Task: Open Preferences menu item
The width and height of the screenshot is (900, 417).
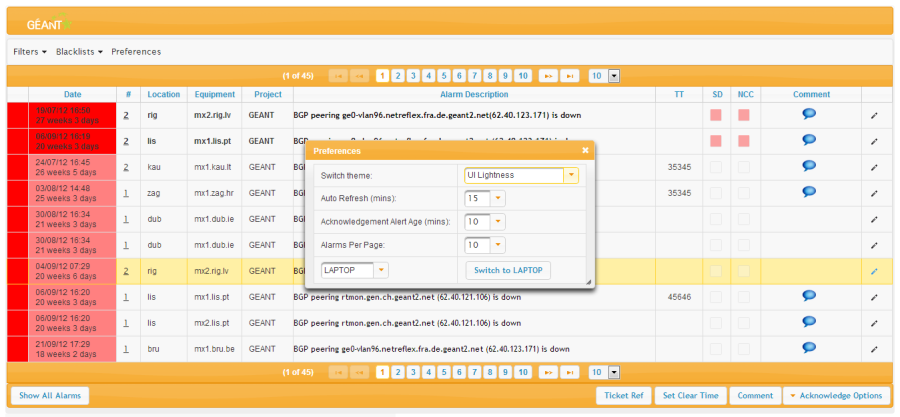Action: [136, 52]
